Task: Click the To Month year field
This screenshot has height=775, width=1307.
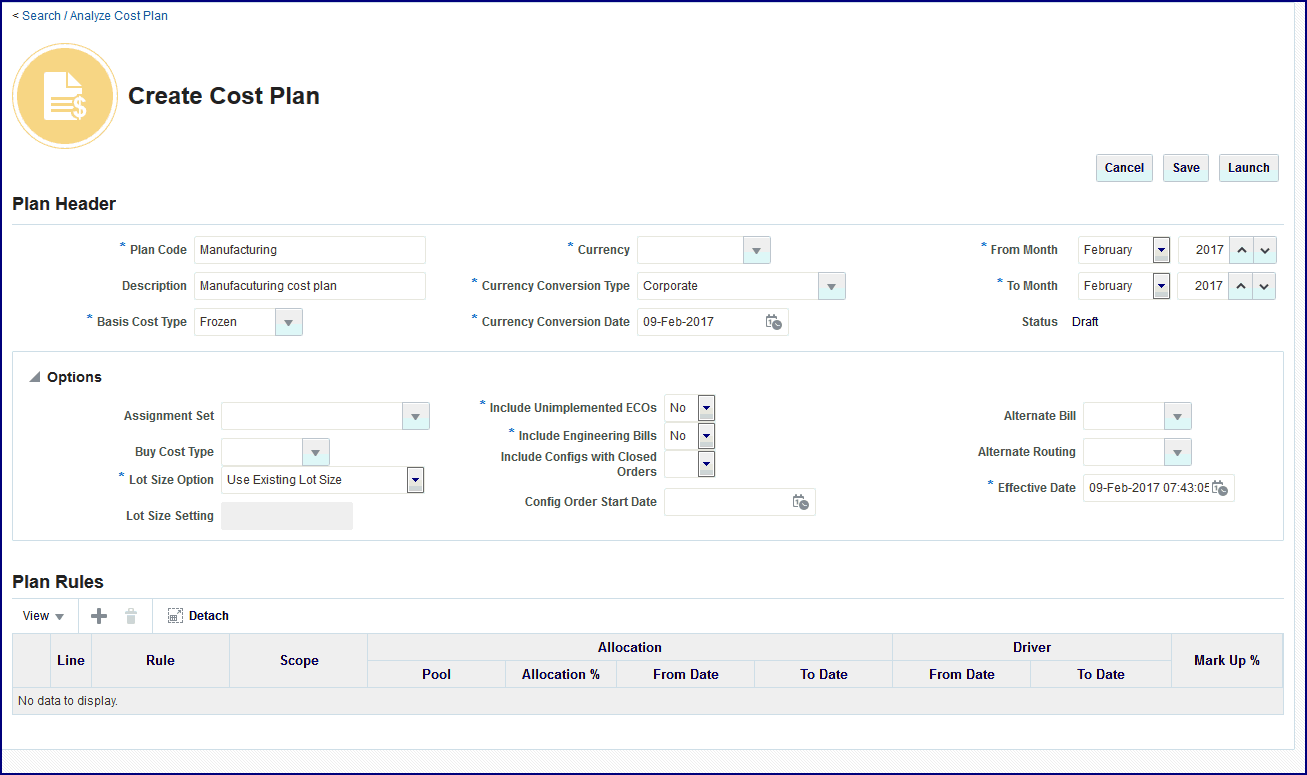Action: tap(1203, 286)
